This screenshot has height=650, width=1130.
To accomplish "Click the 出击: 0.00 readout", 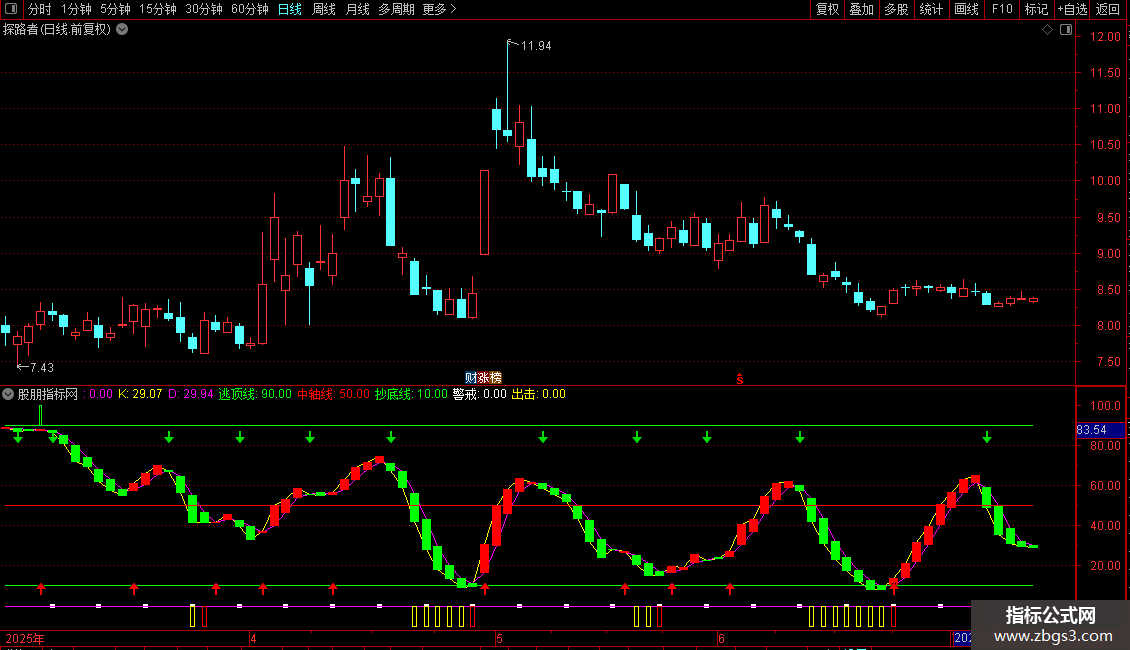I will (538, 394).
